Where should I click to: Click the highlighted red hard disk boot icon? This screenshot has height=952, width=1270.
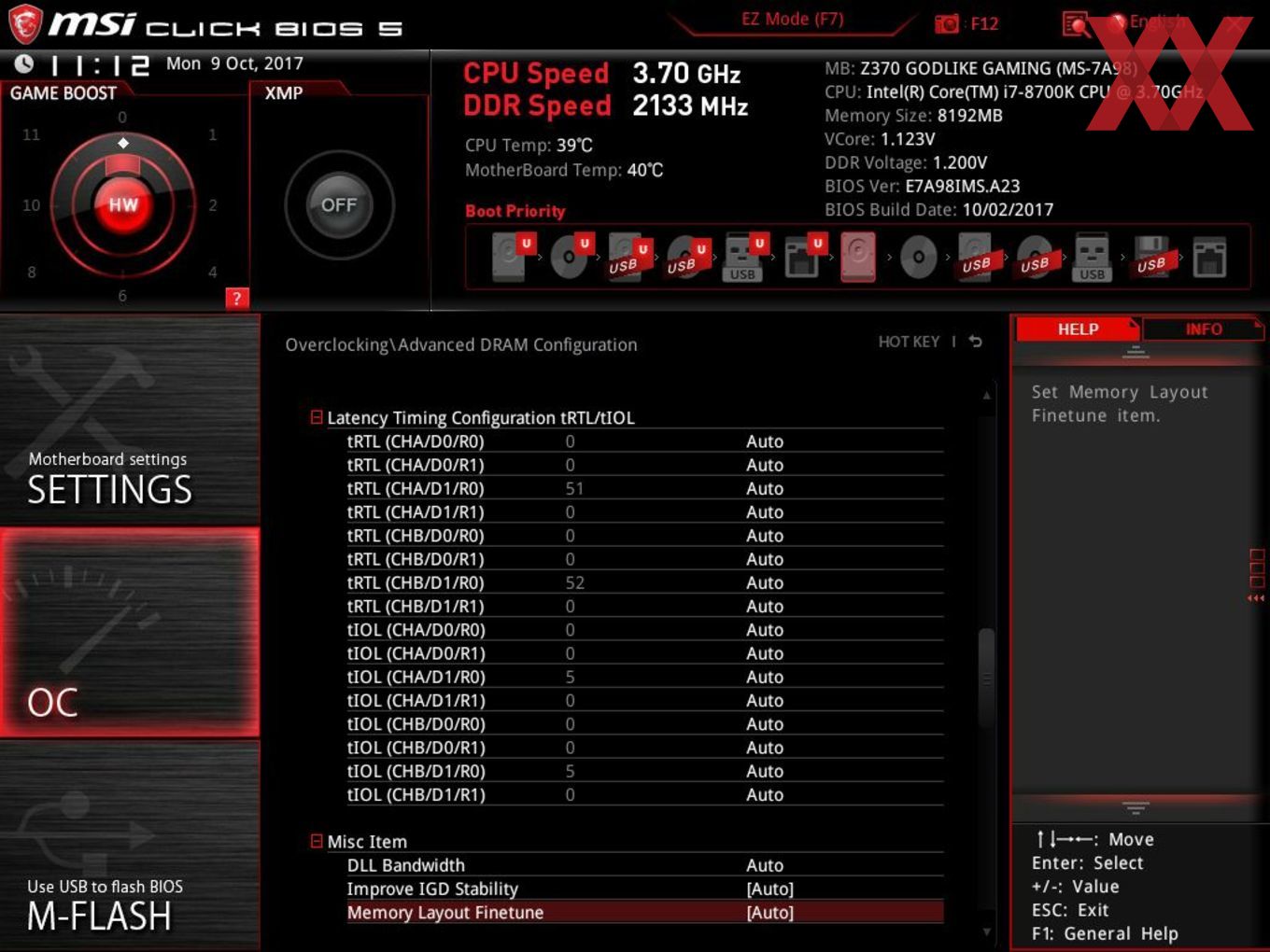tap(858, 257)
